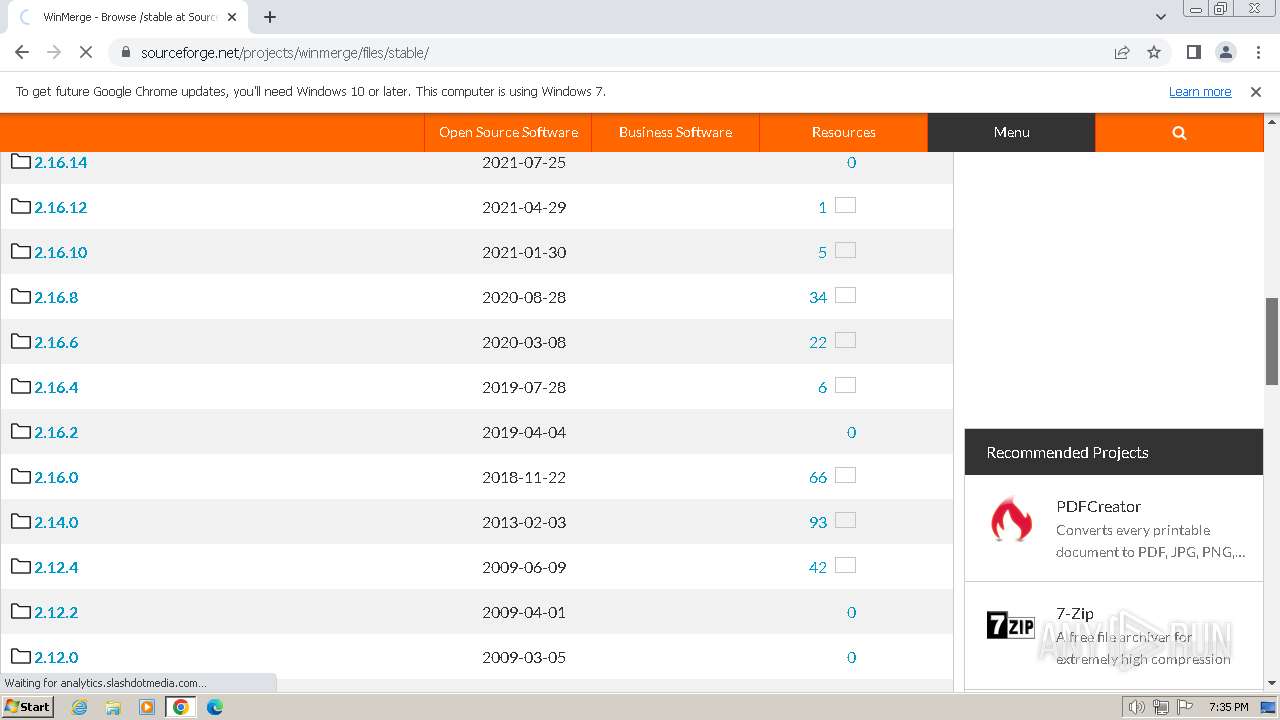Click the scrollbar down arrow
Image resolution: width=1280 pixels, height=720 pixels.
1272,683
